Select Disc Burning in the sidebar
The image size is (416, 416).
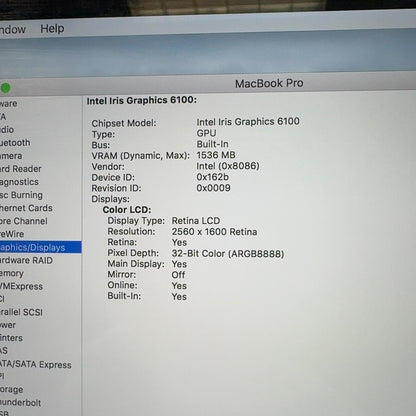click(21, 195)
